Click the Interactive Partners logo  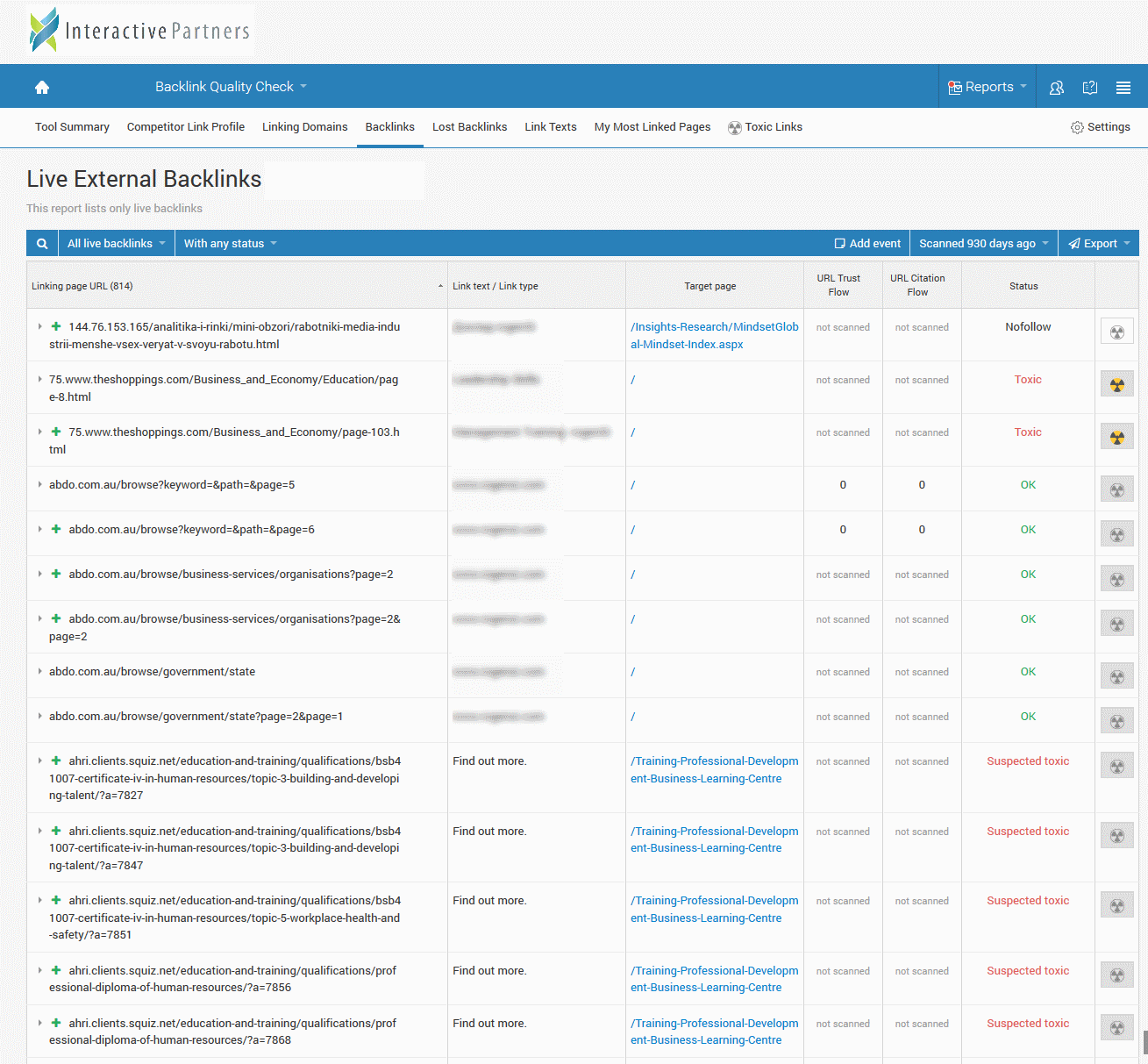[x=140, y=31]
